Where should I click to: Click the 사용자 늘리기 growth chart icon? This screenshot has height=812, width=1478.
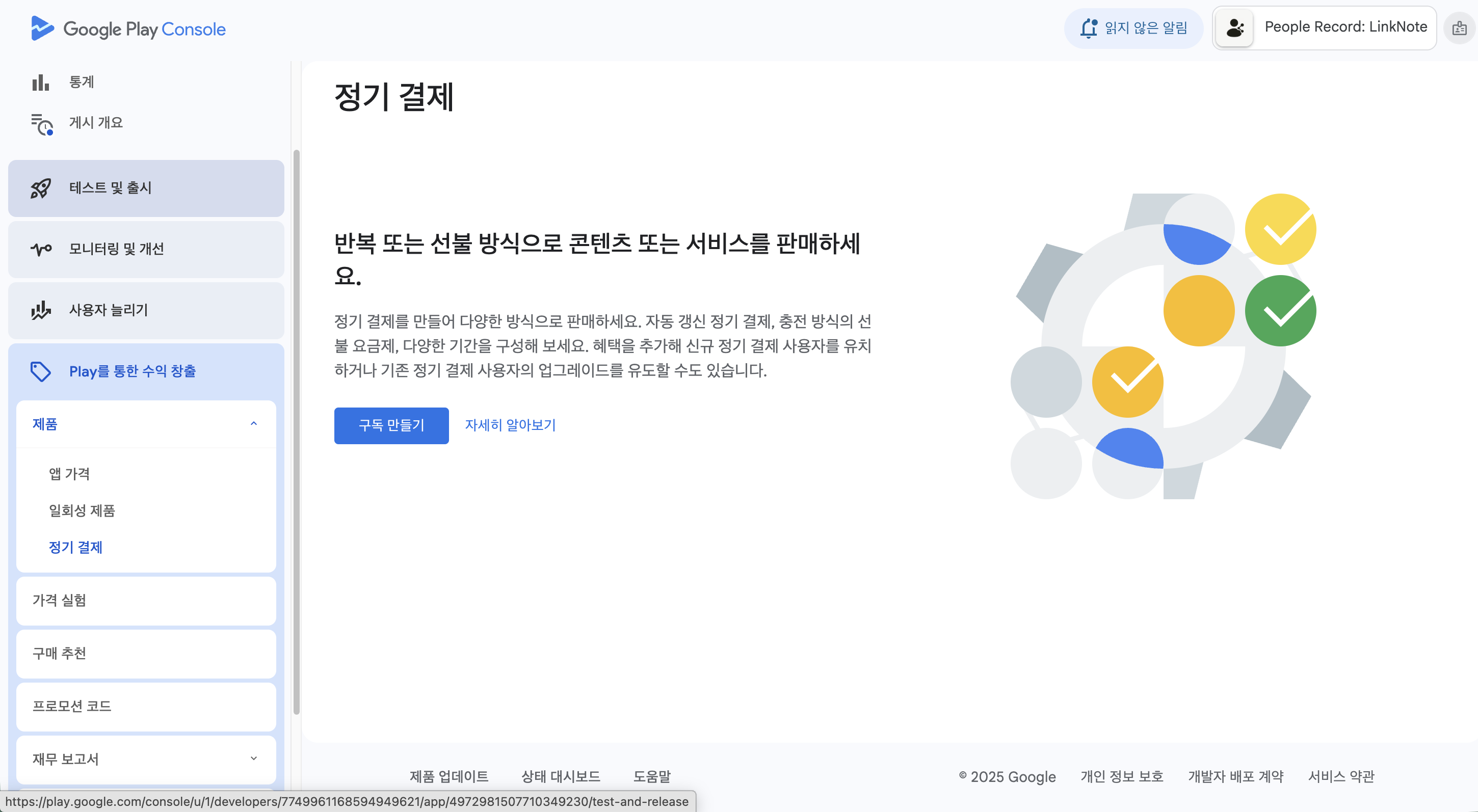click(x=40, y=310)
